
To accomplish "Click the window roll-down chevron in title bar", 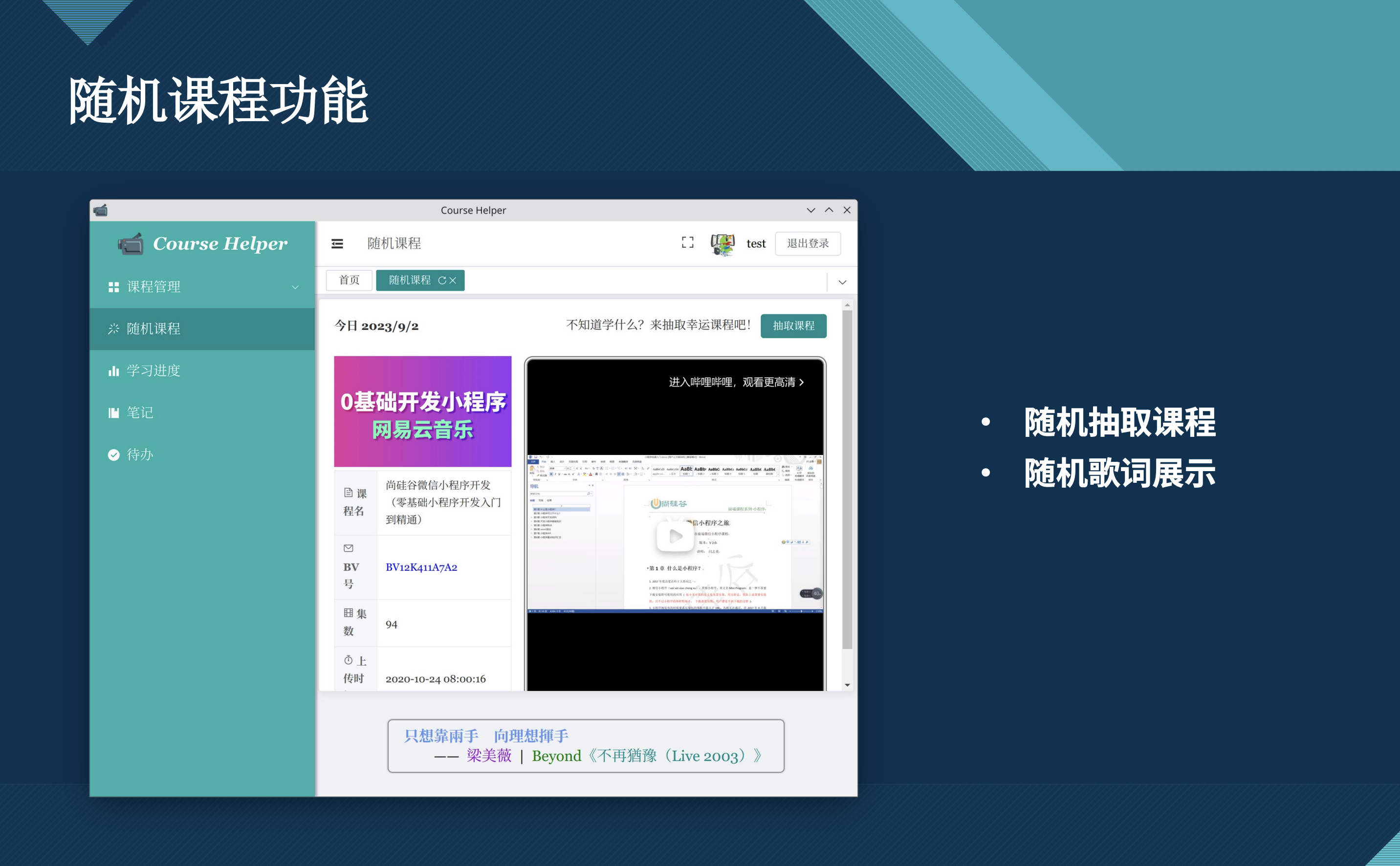I will [810, 210].
